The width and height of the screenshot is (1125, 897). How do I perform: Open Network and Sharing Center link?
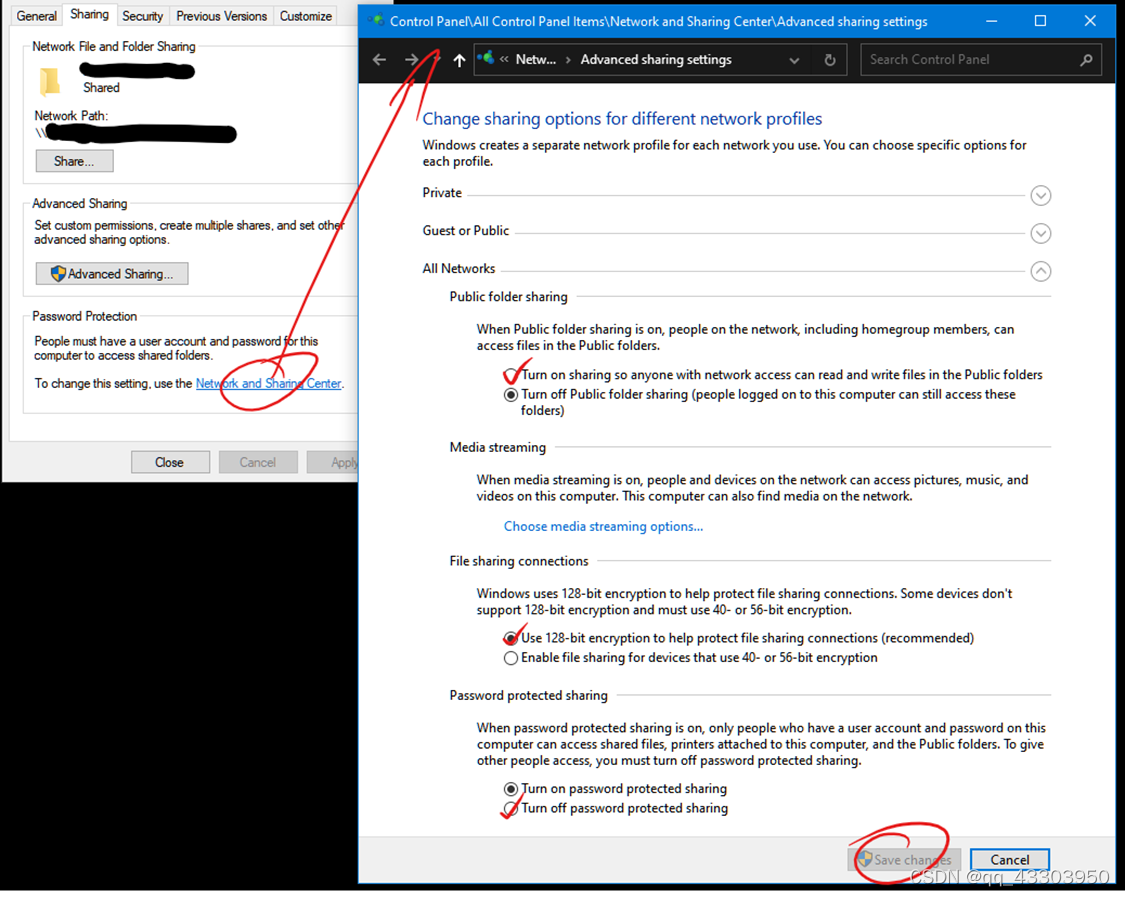coord(268,384)
